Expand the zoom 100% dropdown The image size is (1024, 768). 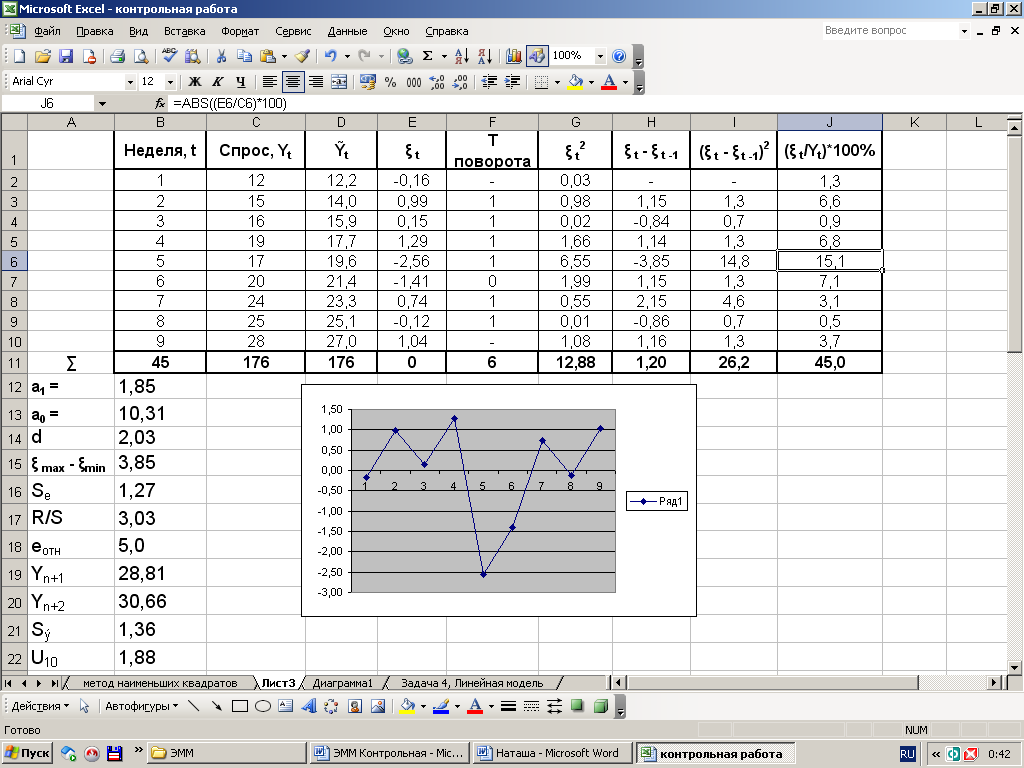coord(600,57)
